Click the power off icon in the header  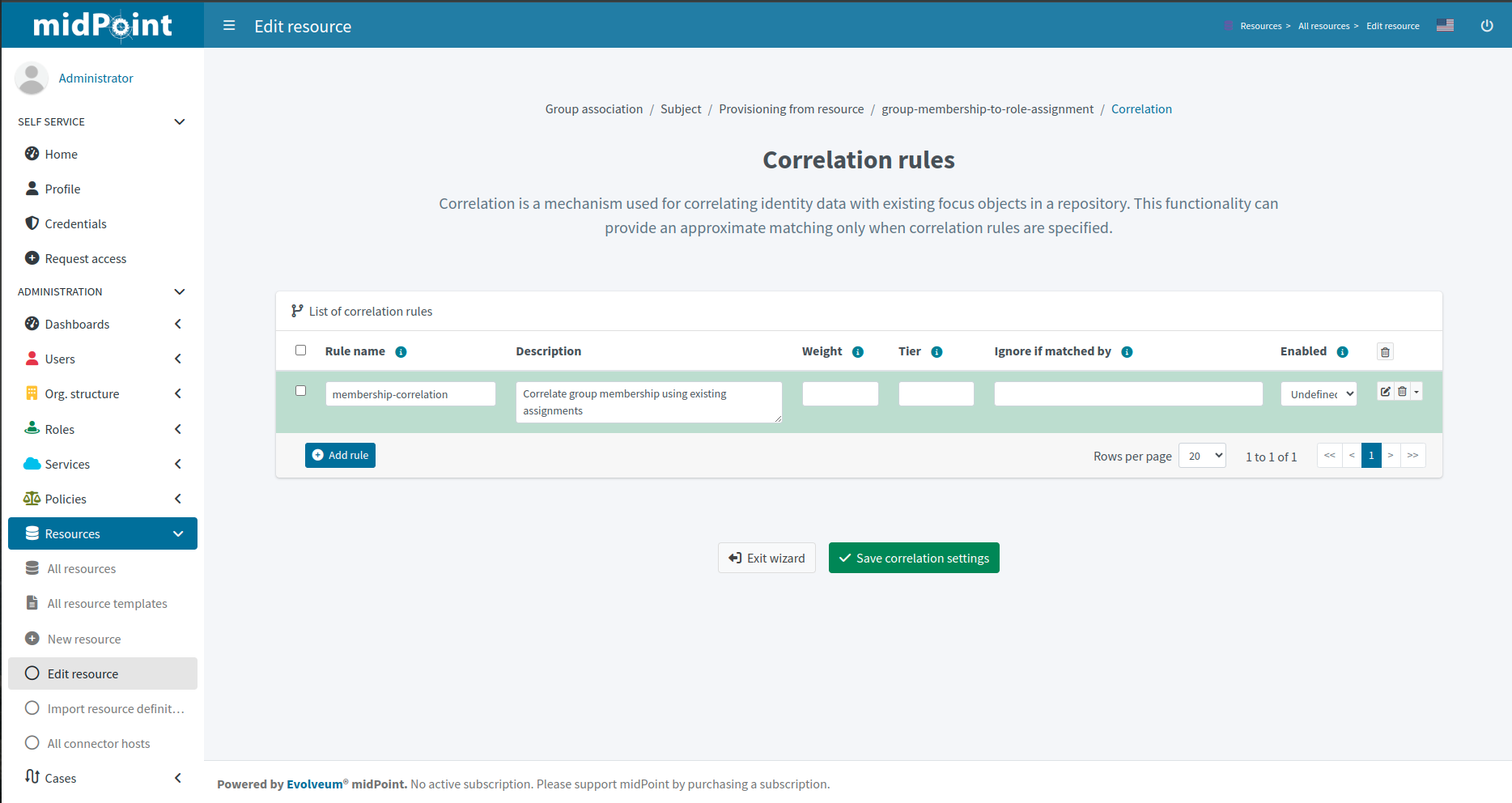tap(1487, 25)
